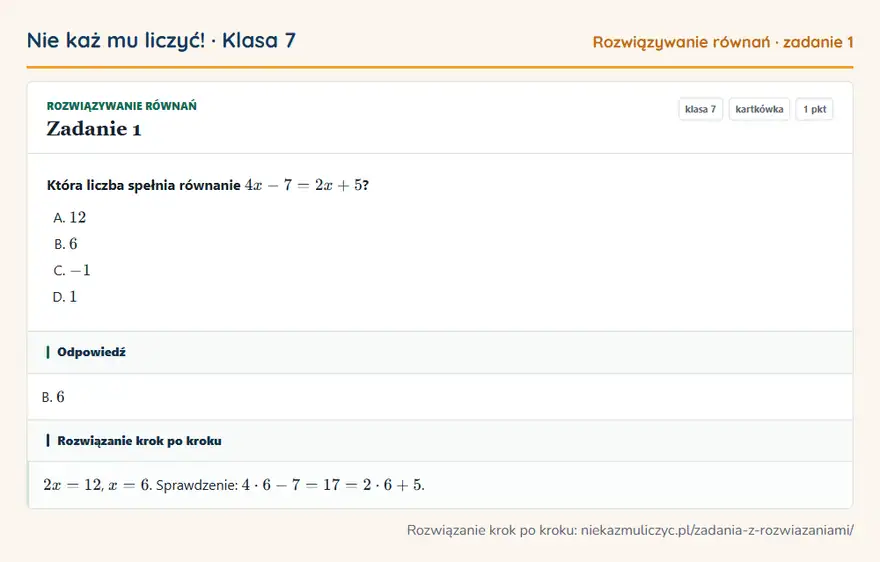Viewport: 880px width, 562px height.
Task: Click the 'klasa 7' tag
Action: [700, 109]
